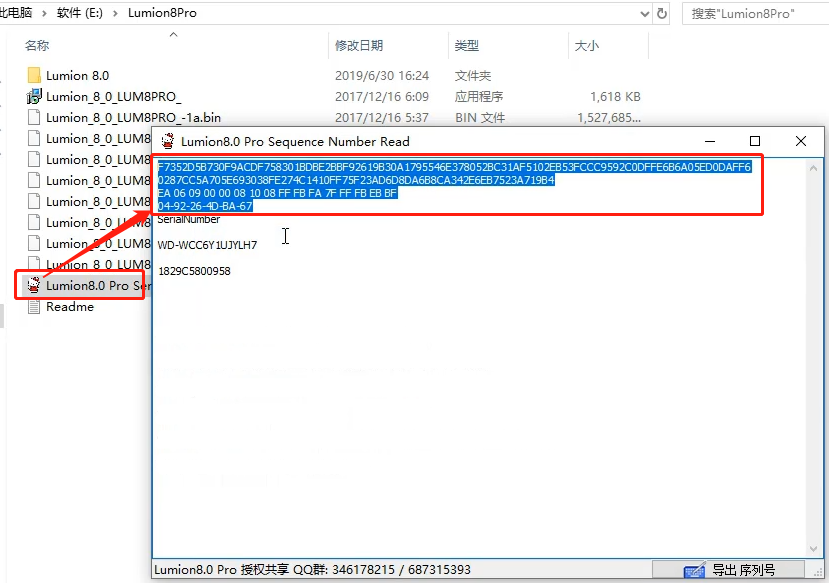Viewport: 829px width, 583px height.
Task: Click the Lumion8.0 Pro file's Hello Kitty icon
Action: click(34, 285)
